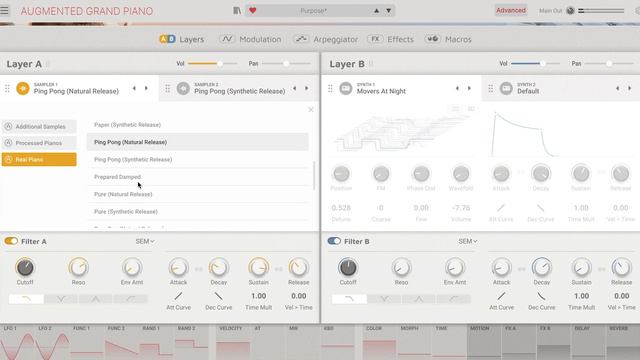Toggle link between Filter B Sustain and Release

coord(602,269)
